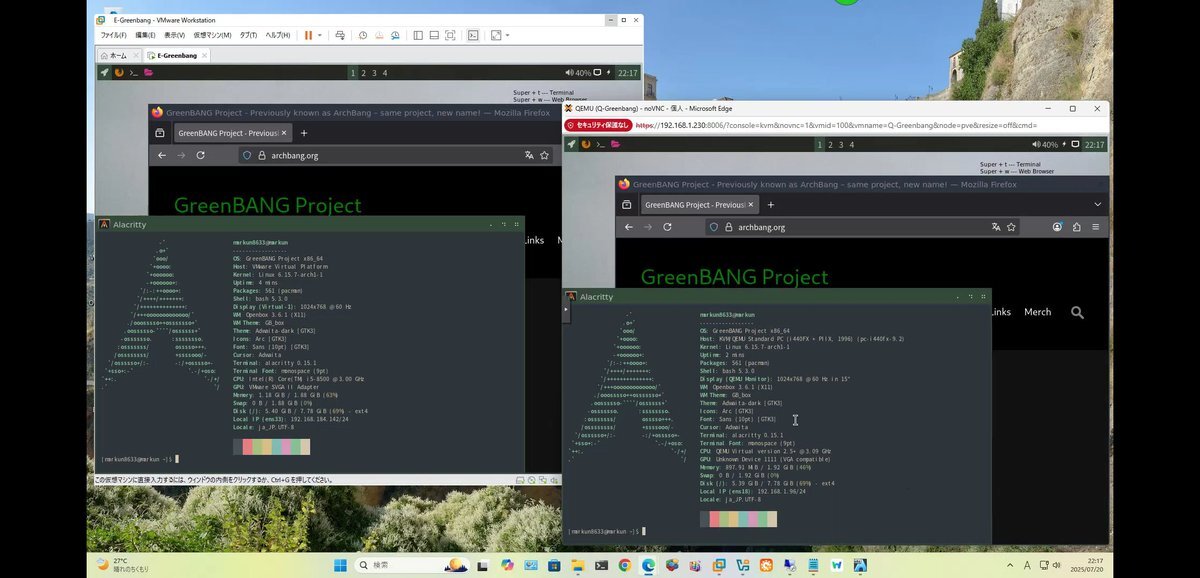Expand the power options dropdown arrow in VMware

[x=320, y=35]
